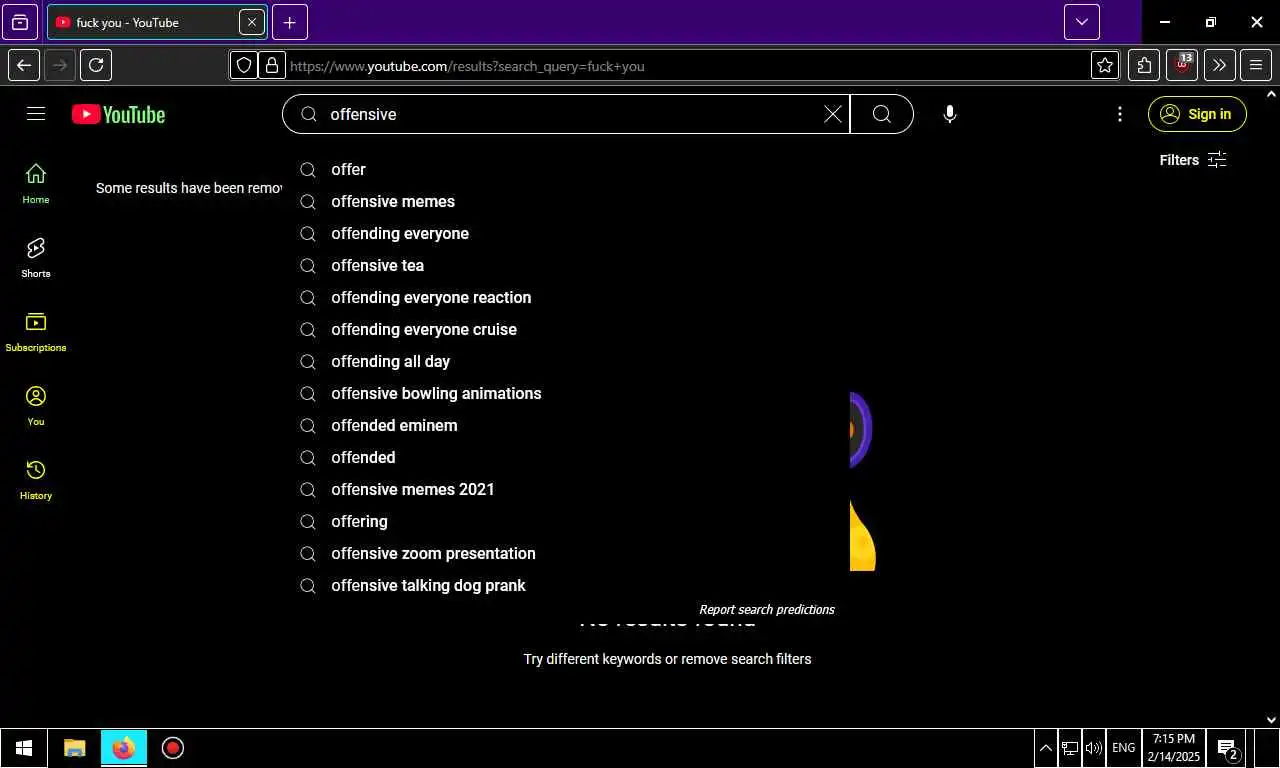Bookmark this page with star icon
1280x768 pixels.
pyautogui.click(x=1105, y=66)
